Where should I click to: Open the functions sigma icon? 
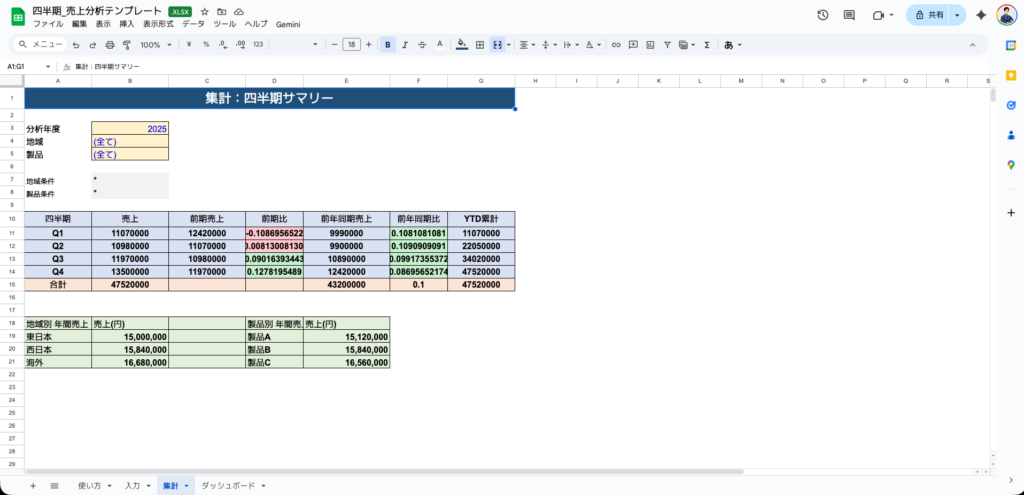[707, 45]
